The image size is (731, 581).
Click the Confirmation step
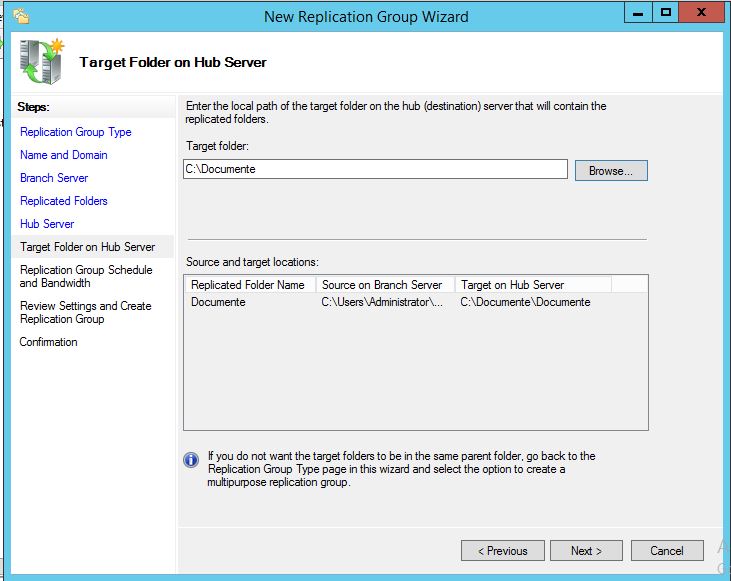(x=49, y=342)
